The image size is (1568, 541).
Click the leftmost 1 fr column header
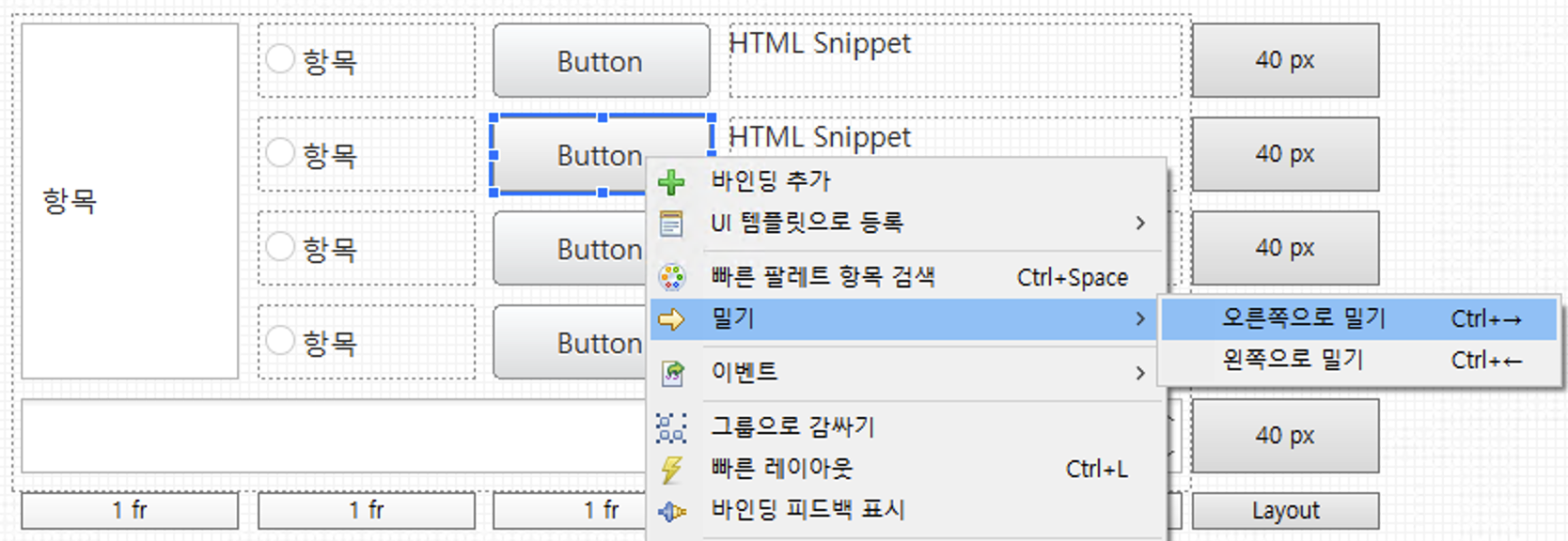(130, 511)
